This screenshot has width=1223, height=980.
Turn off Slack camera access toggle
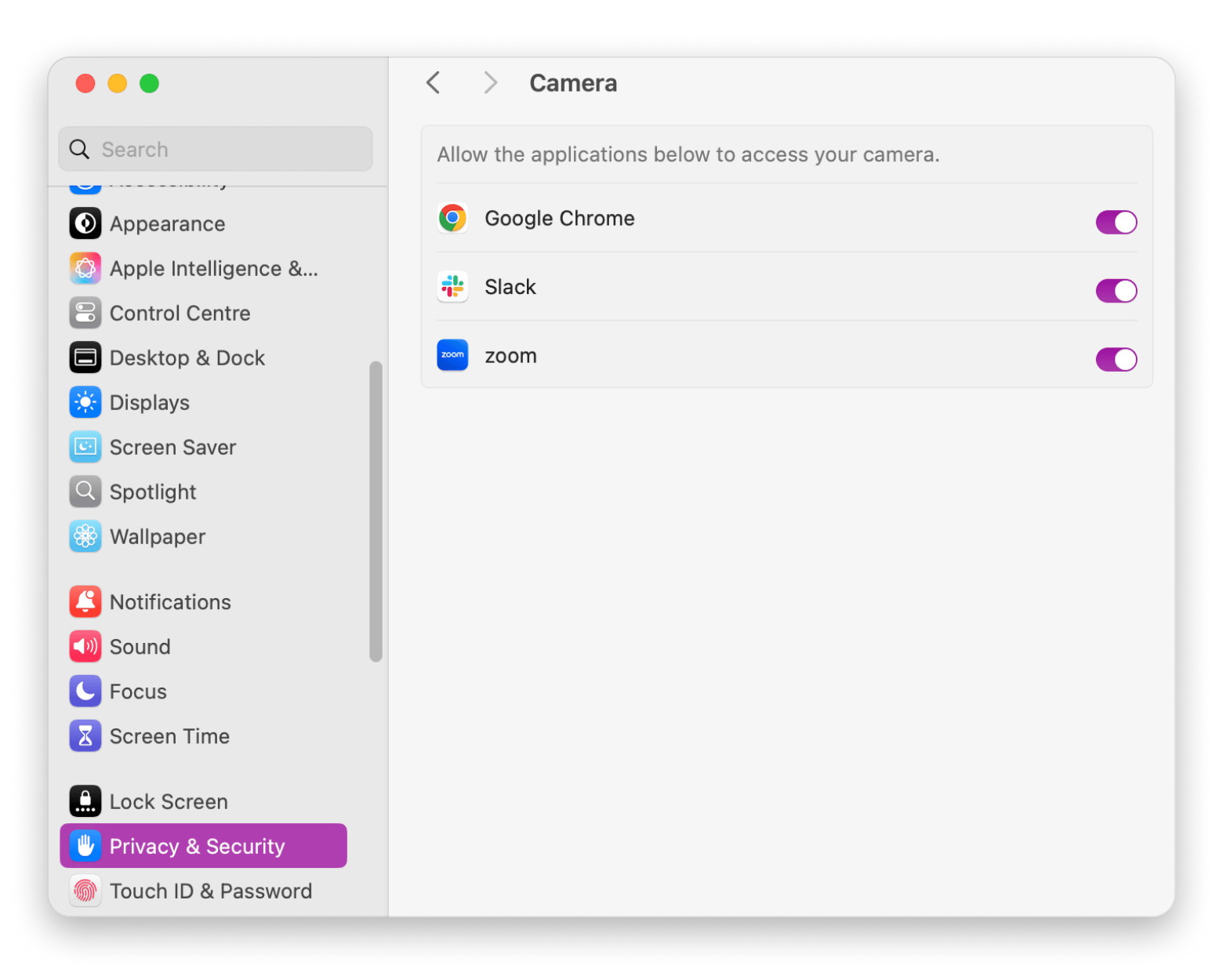pyautogui.click(x=1116, y=291)
